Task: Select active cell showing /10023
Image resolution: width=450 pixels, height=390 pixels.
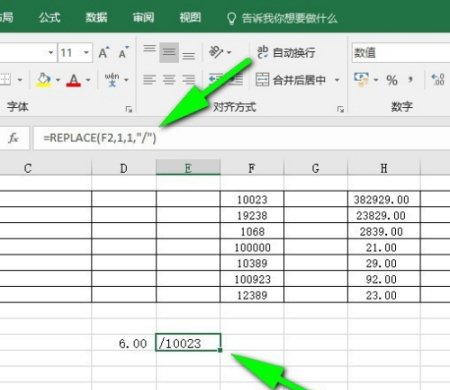Action: (188, 342)
